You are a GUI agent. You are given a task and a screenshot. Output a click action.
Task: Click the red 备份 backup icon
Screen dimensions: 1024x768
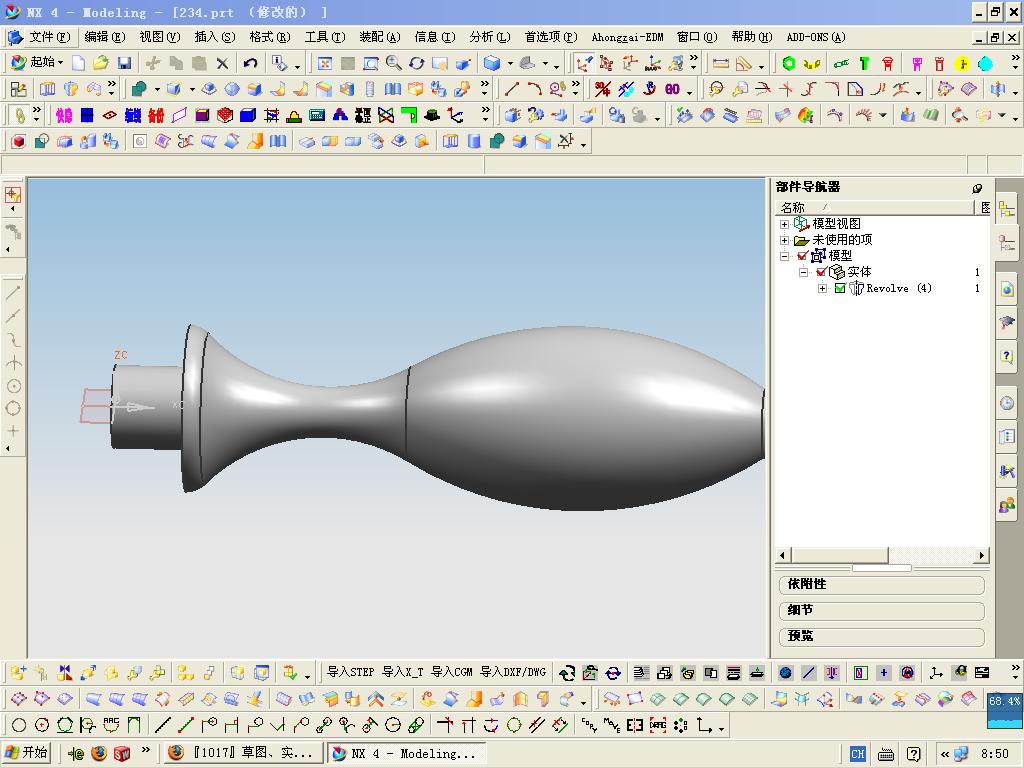coord(156,116)
